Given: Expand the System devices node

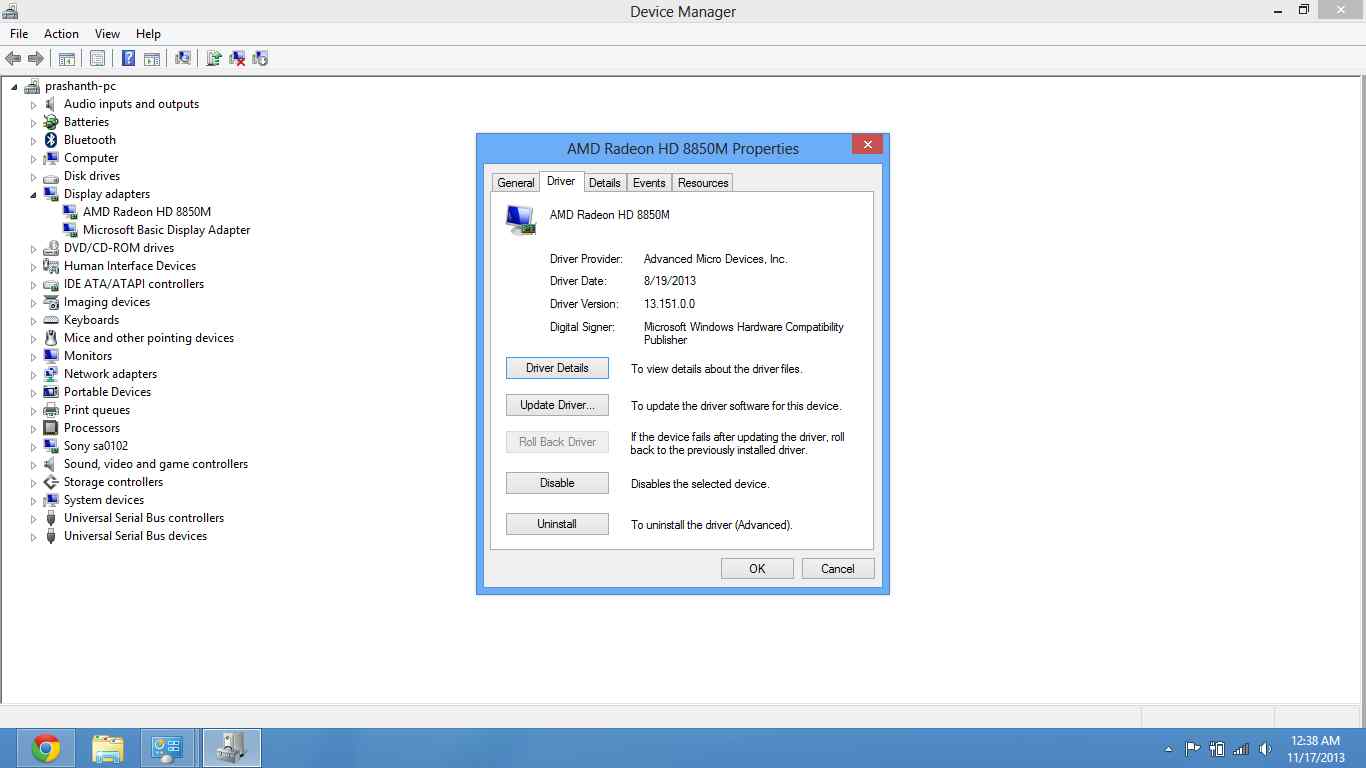Looking at the screenshot, I should point(33,501).
